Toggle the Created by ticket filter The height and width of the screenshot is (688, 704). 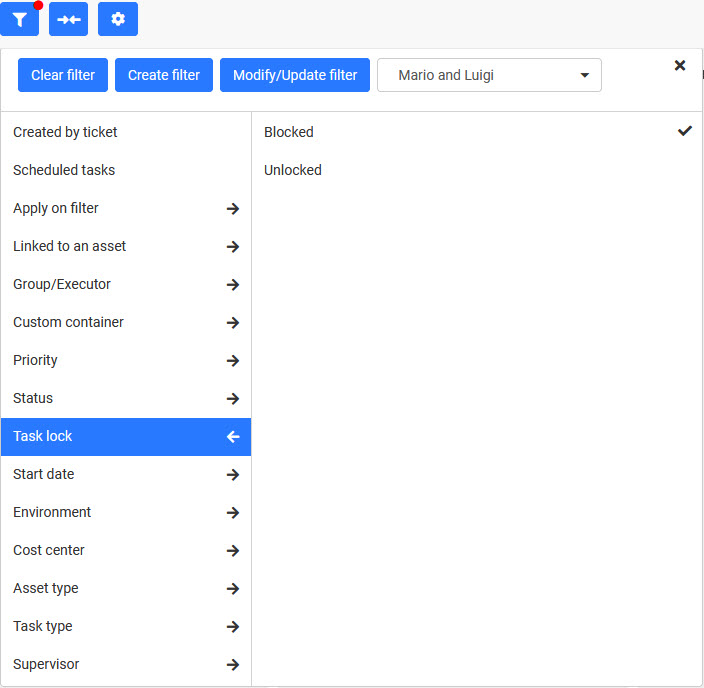click(126, 132)
